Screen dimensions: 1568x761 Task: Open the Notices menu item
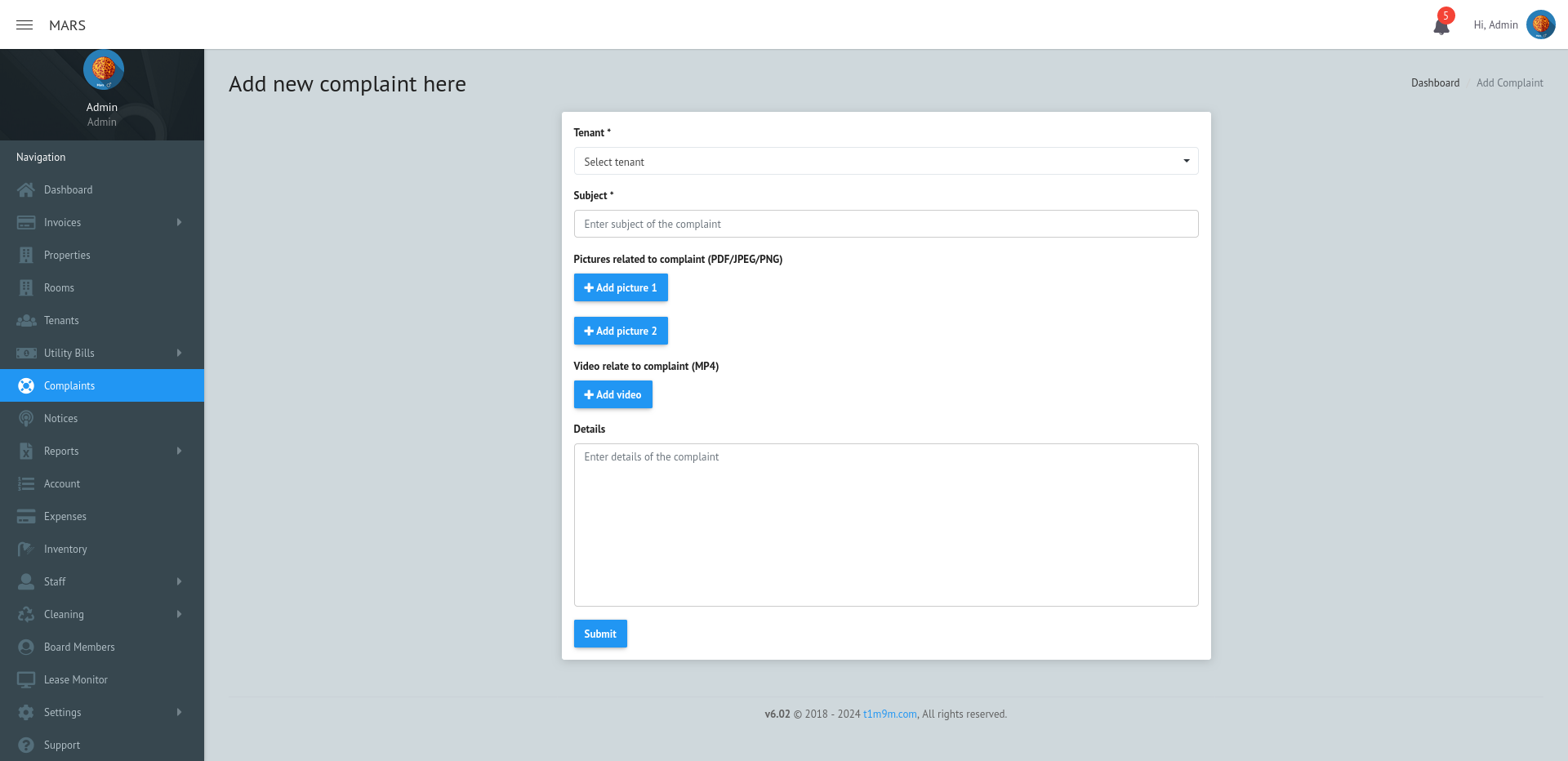pos(102,418)
